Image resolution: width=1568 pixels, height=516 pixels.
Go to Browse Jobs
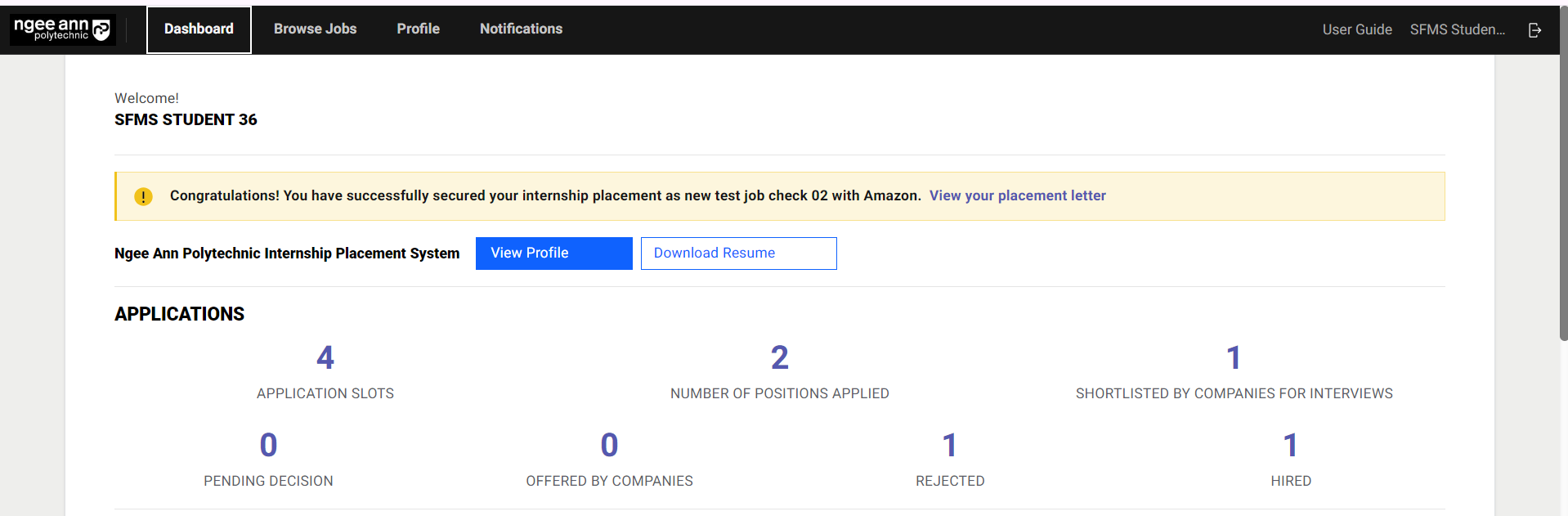tap(315, 29)
